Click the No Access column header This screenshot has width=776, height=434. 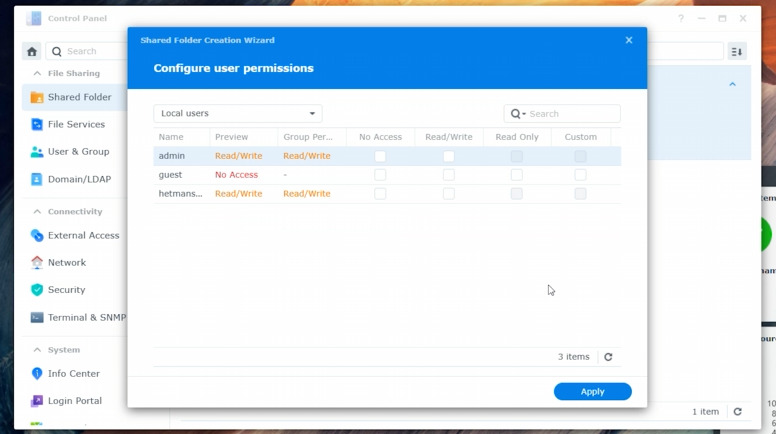pos(381,137)
